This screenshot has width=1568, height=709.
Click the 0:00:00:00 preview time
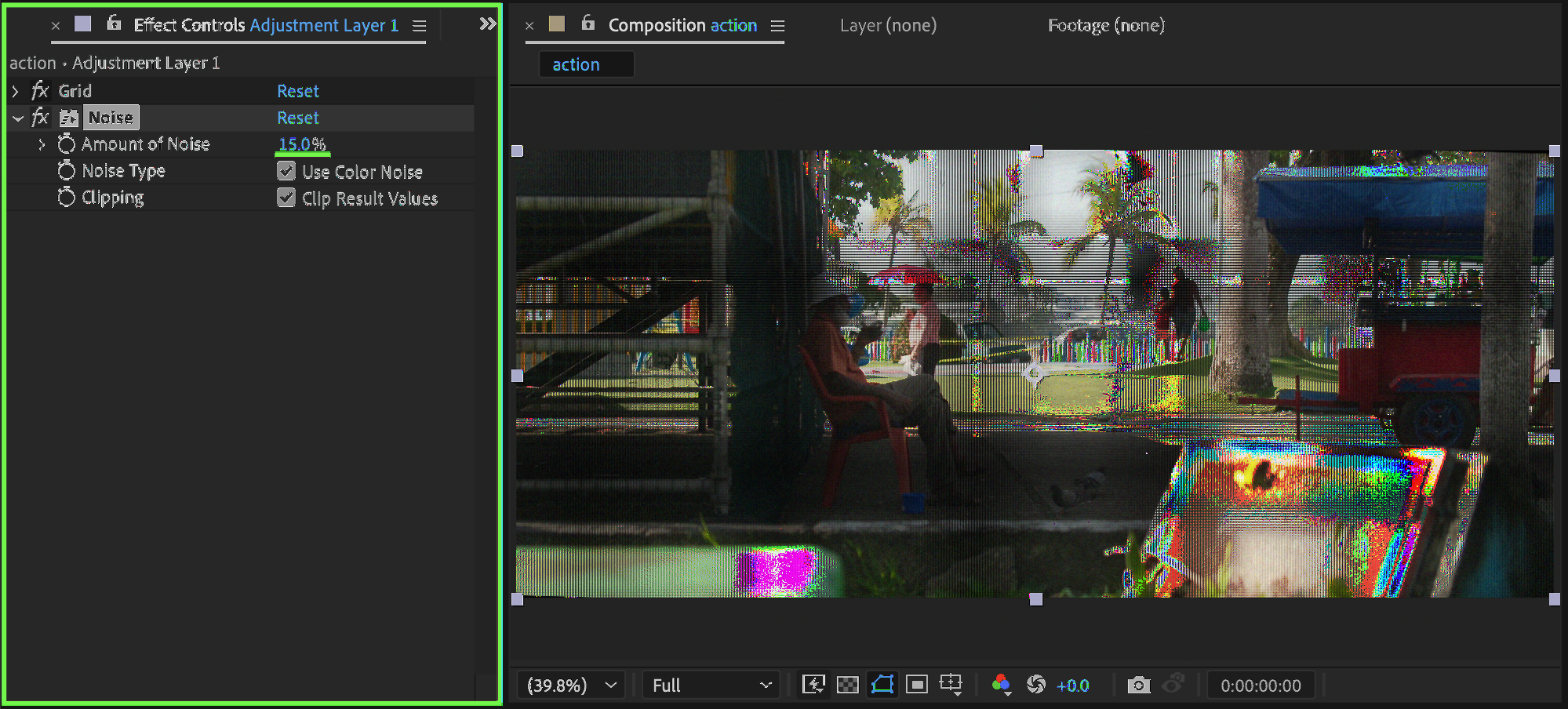tap(1261, 685)
